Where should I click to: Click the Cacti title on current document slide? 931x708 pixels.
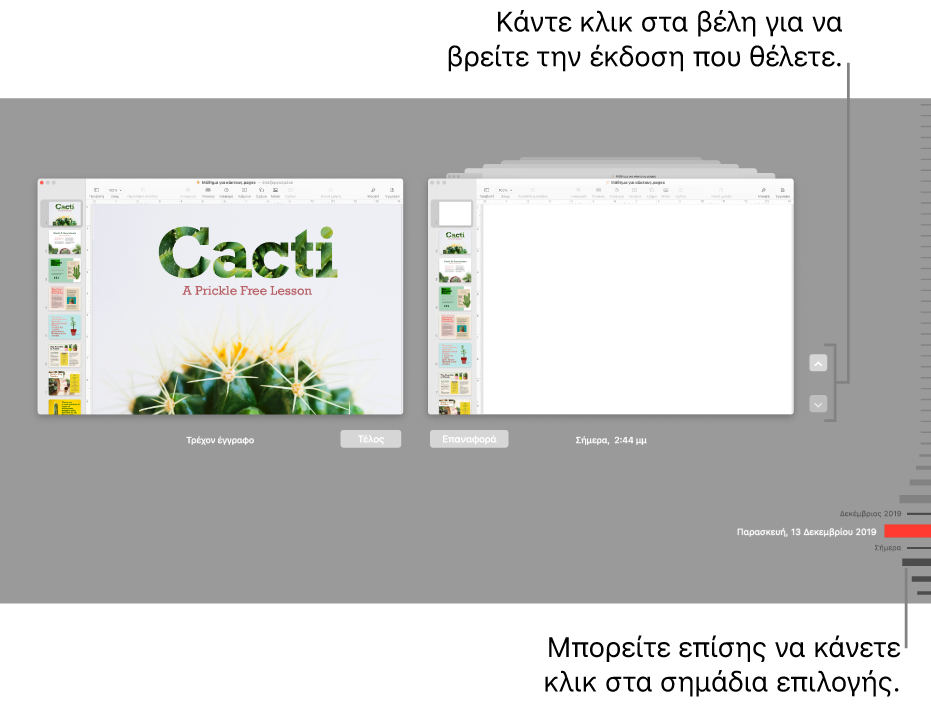(248, 252)
